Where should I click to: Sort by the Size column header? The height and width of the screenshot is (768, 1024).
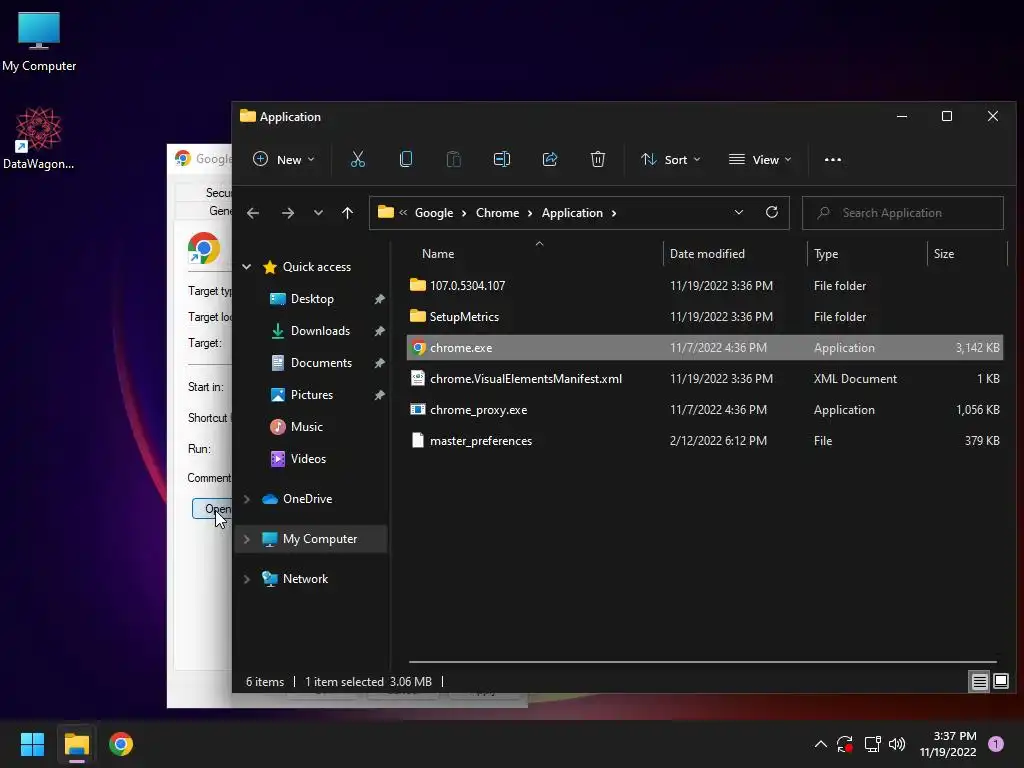tap(944, 254)
